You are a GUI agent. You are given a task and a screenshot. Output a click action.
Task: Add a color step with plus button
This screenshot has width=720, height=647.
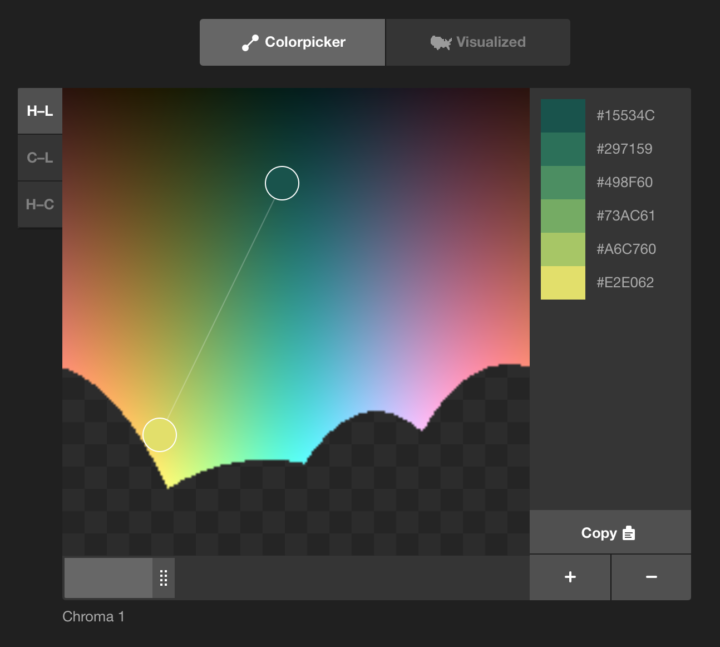(570, 577)
